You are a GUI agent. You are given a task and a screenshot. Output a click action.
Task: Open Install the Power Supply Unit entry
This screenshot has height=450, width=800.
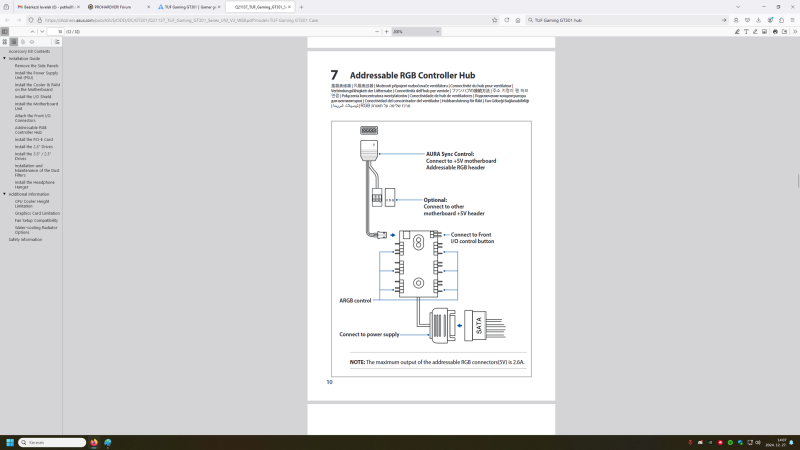[36, 76]
